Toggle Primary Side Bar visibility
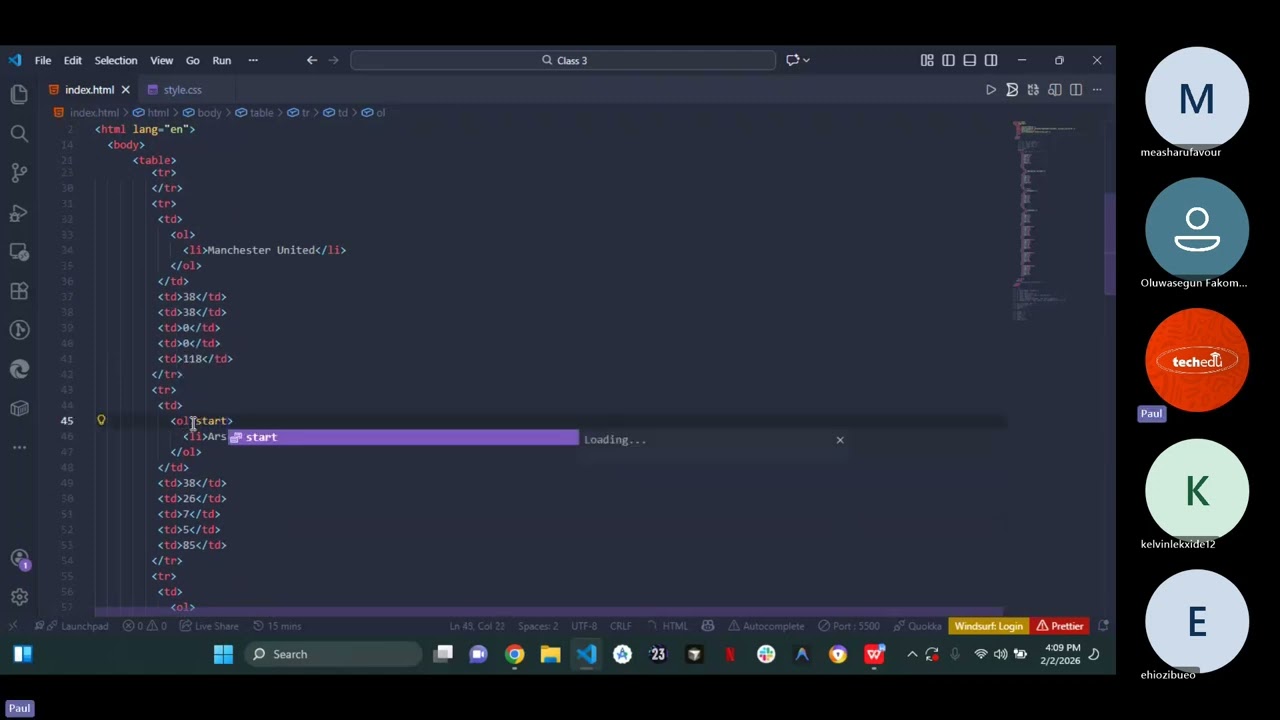Screen dimensions: 1280x720 948,60
